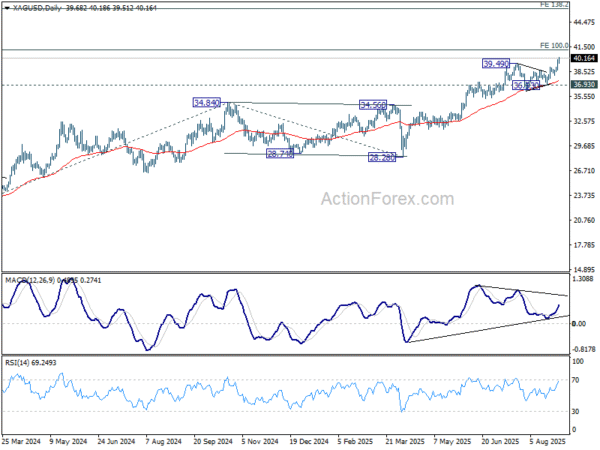This screenshot has height=450, width=600.
Task: Click the 21 Mar 2025 date label
Action: pos(405,441)
